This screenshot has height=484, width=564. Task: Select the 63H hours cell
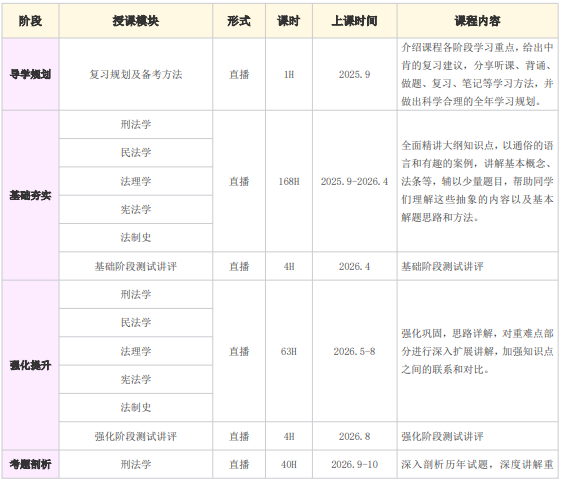[x=289, y=351]
